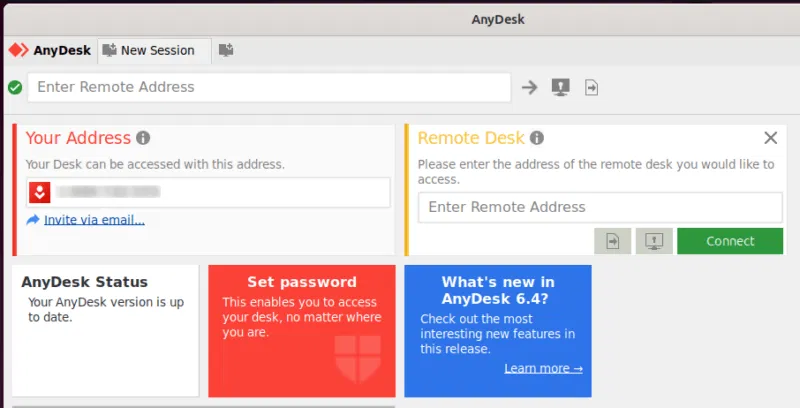Select your blurred desk address field
This screenshot has width=800, height=408.
[x=220, y=192]
